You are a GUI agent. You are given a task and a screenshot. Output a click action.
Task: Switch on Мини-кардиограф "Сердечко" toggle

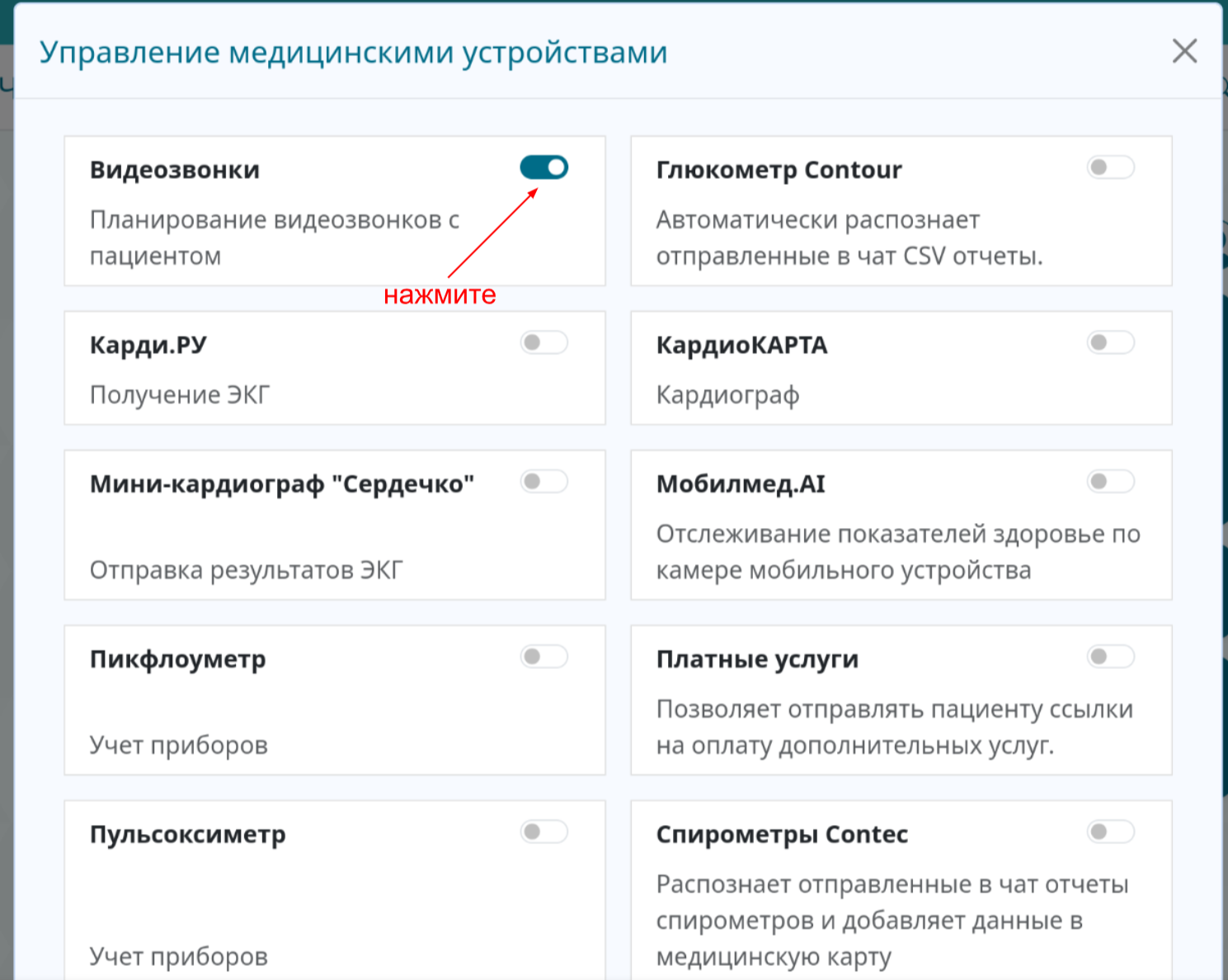pos(543,481)
